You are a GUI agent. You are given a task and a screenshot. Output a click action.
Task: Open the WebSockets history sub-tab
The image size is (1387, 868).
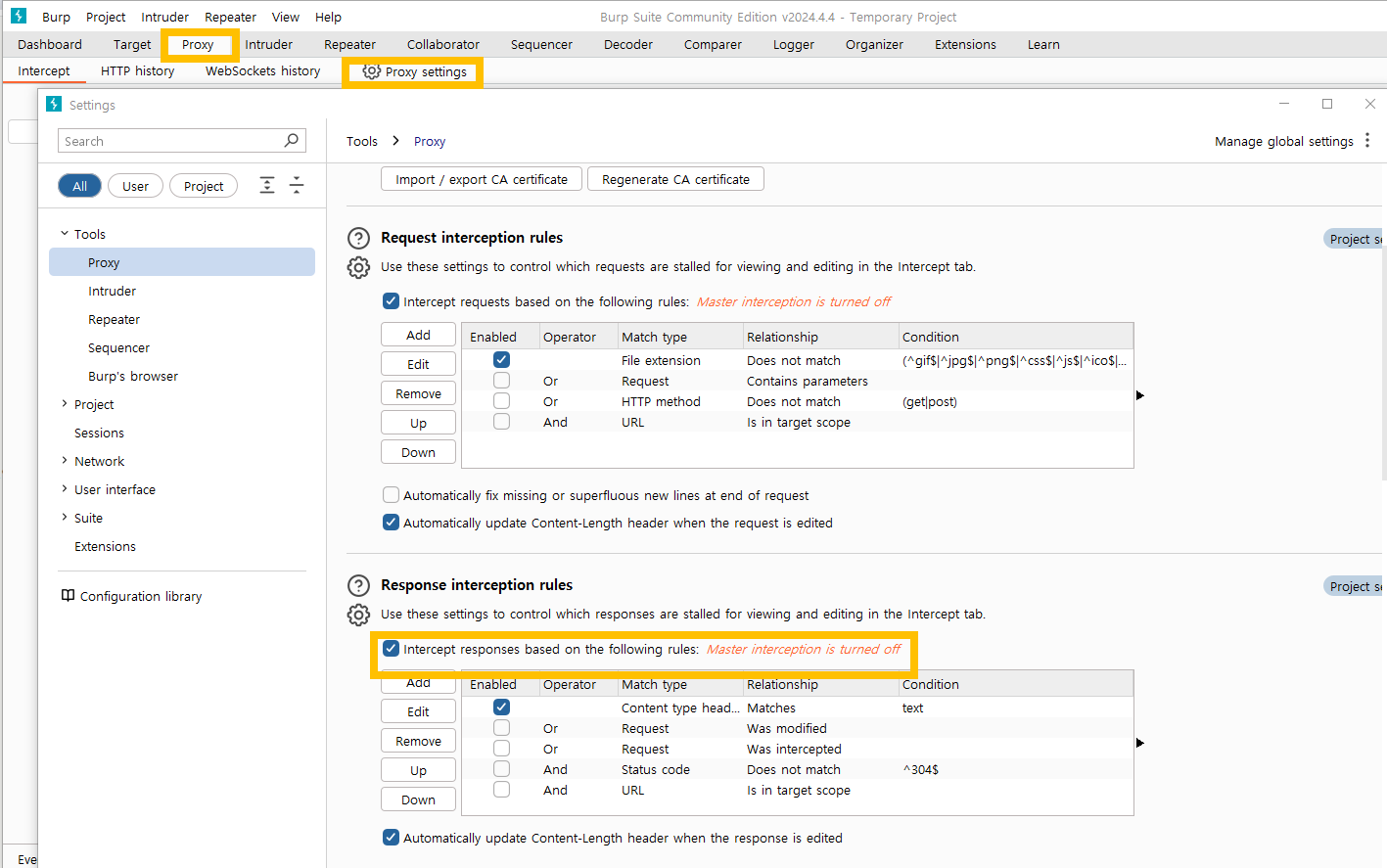[263, 70]
